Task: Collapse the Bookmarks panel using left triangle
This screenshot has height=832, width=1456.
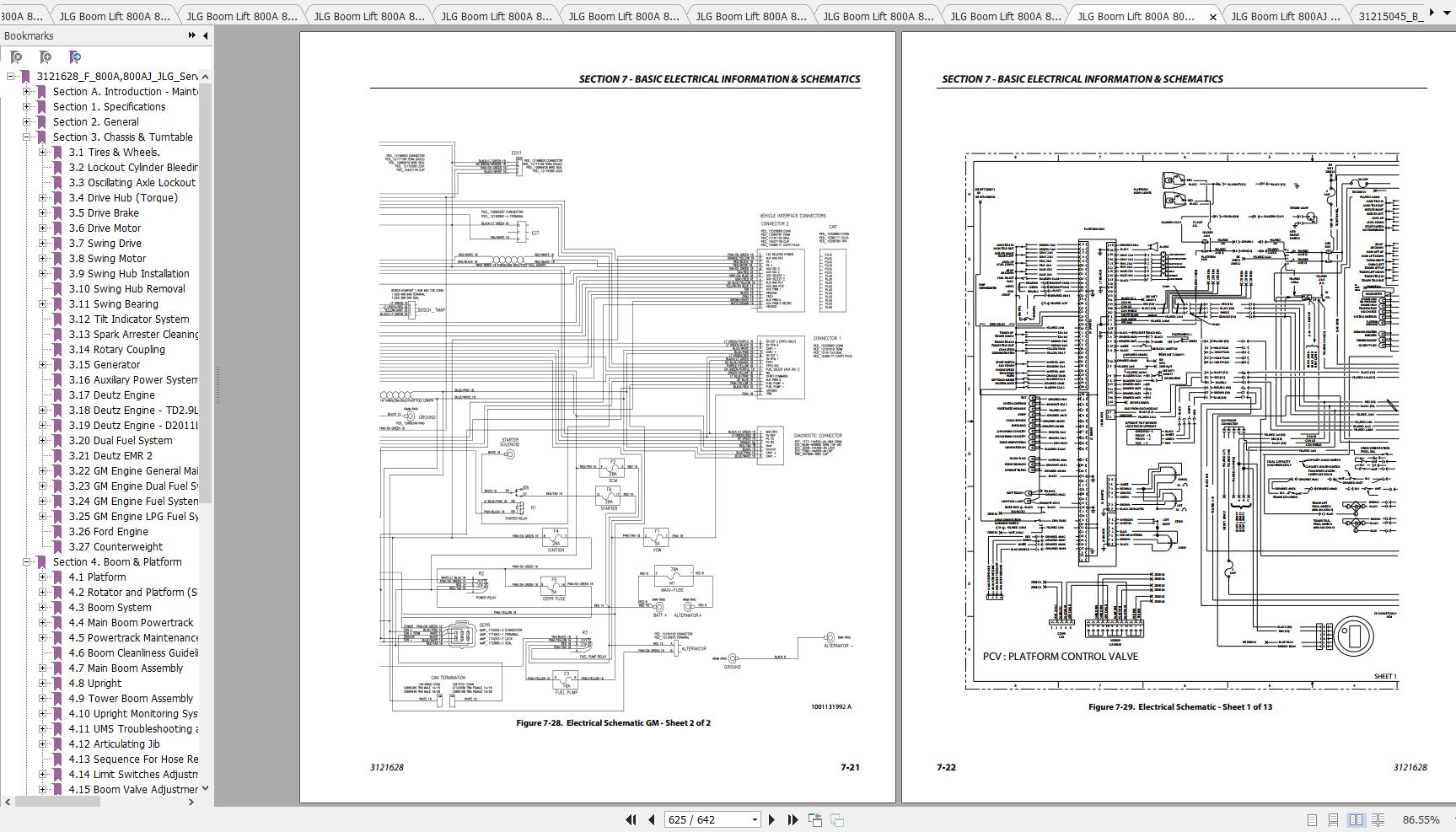Action: pos(205,35)
